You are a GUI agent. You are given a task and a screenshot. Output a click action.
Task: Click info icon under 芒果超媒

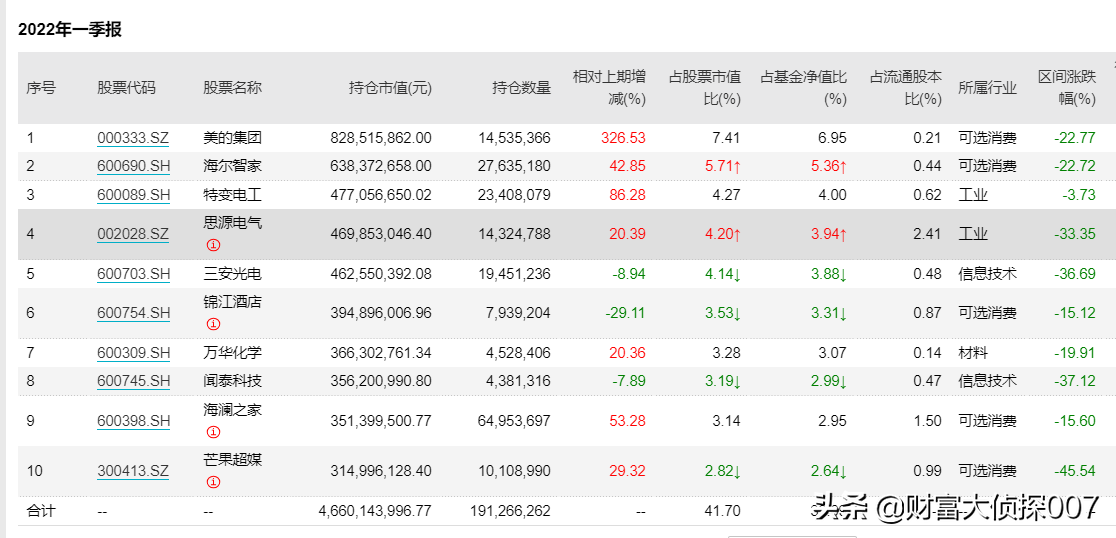click(x=213, y=482)
